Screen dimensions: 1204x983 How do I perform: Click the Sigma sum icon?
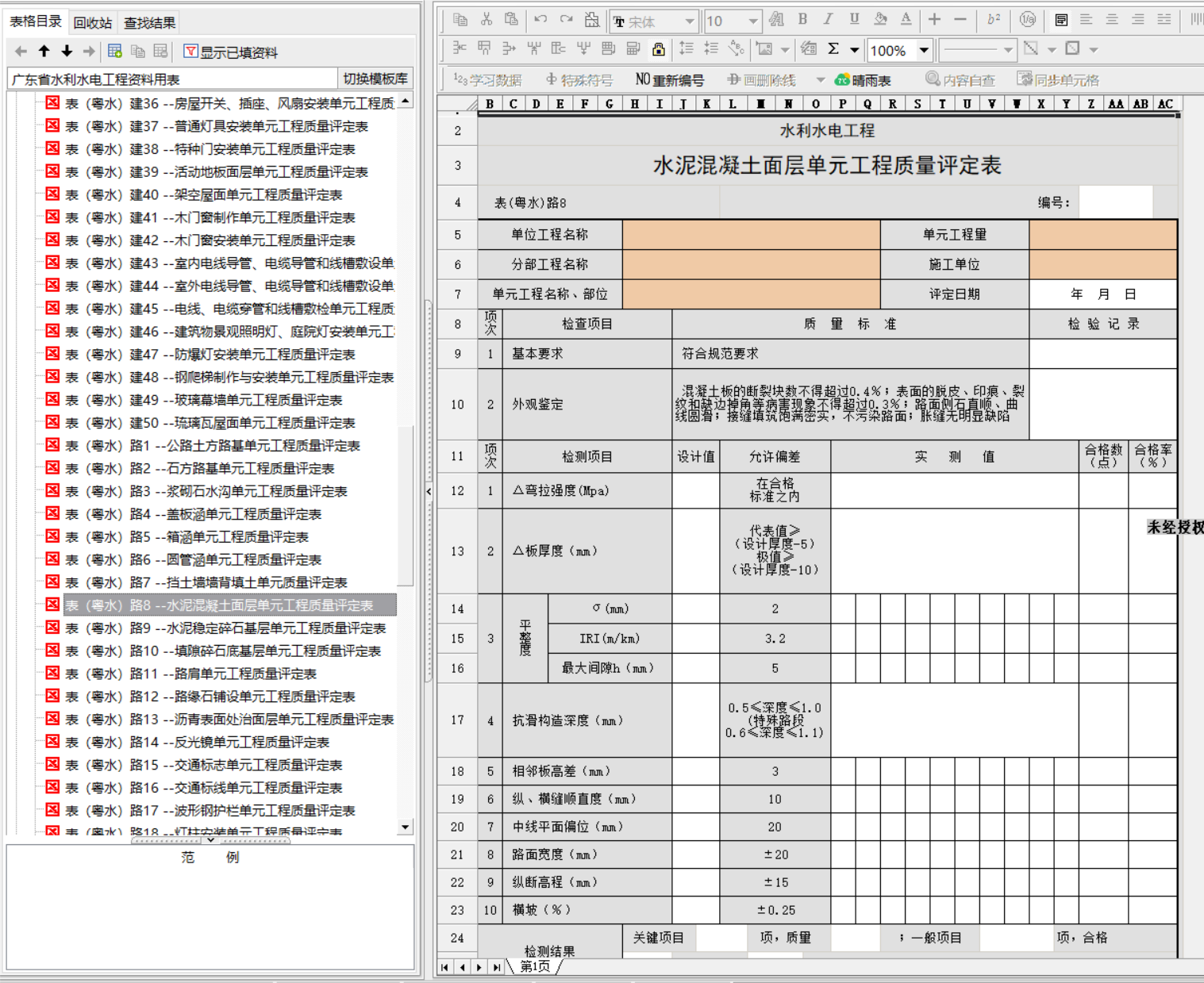click(x=833, y=49)
